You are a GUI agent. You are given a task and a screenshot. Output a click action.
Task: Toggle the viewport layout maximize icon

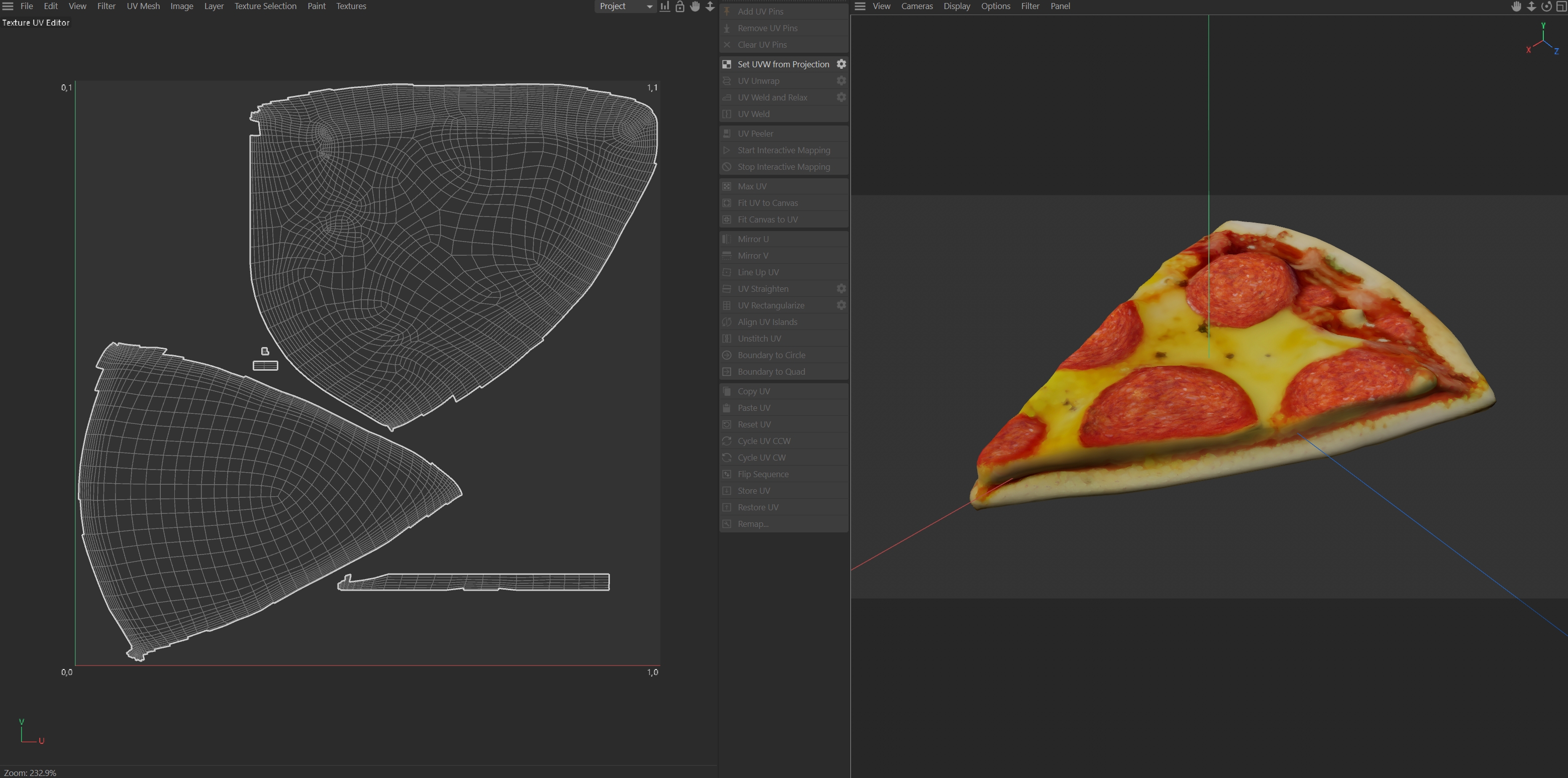(1561, 7)
